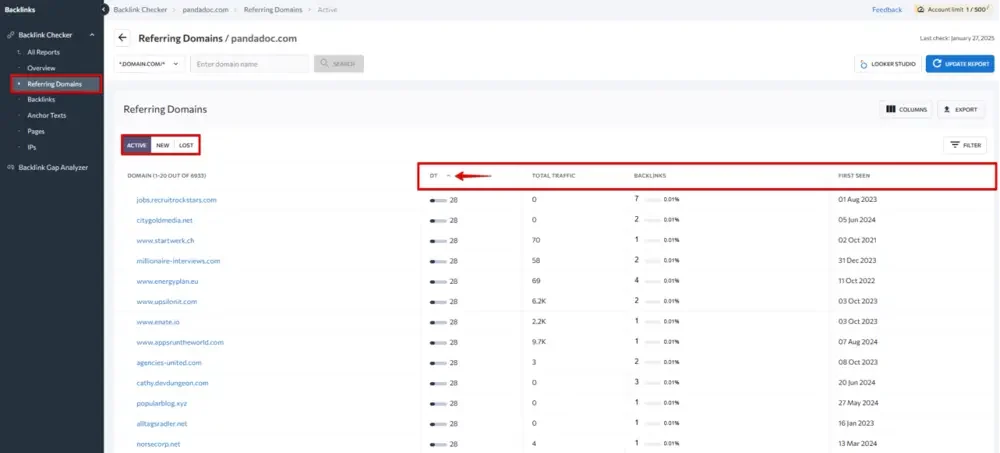
Task: Click the back arrow beside Referring Domains title
Action: click(x=122, y=38)
